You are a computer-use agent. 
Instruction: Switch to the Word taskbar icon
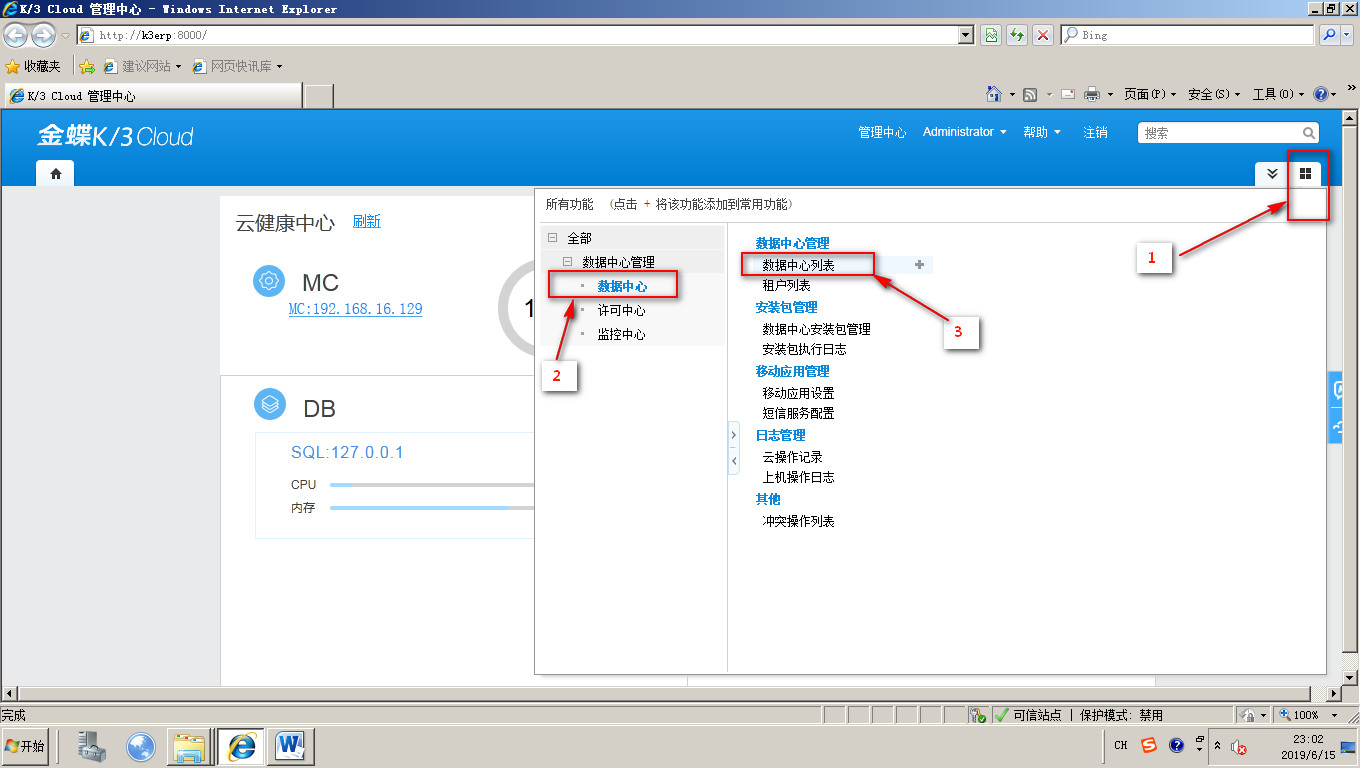pyautogui.click(x=291, y=746)
